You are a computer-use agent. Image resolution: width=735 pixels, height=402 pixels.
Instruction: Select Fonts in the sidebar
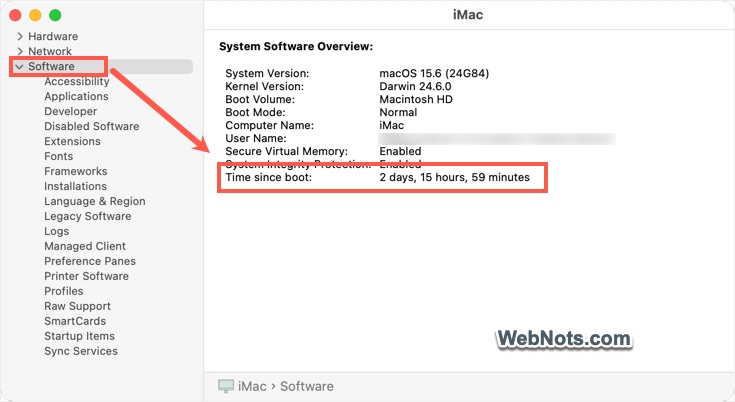[59, 156]
